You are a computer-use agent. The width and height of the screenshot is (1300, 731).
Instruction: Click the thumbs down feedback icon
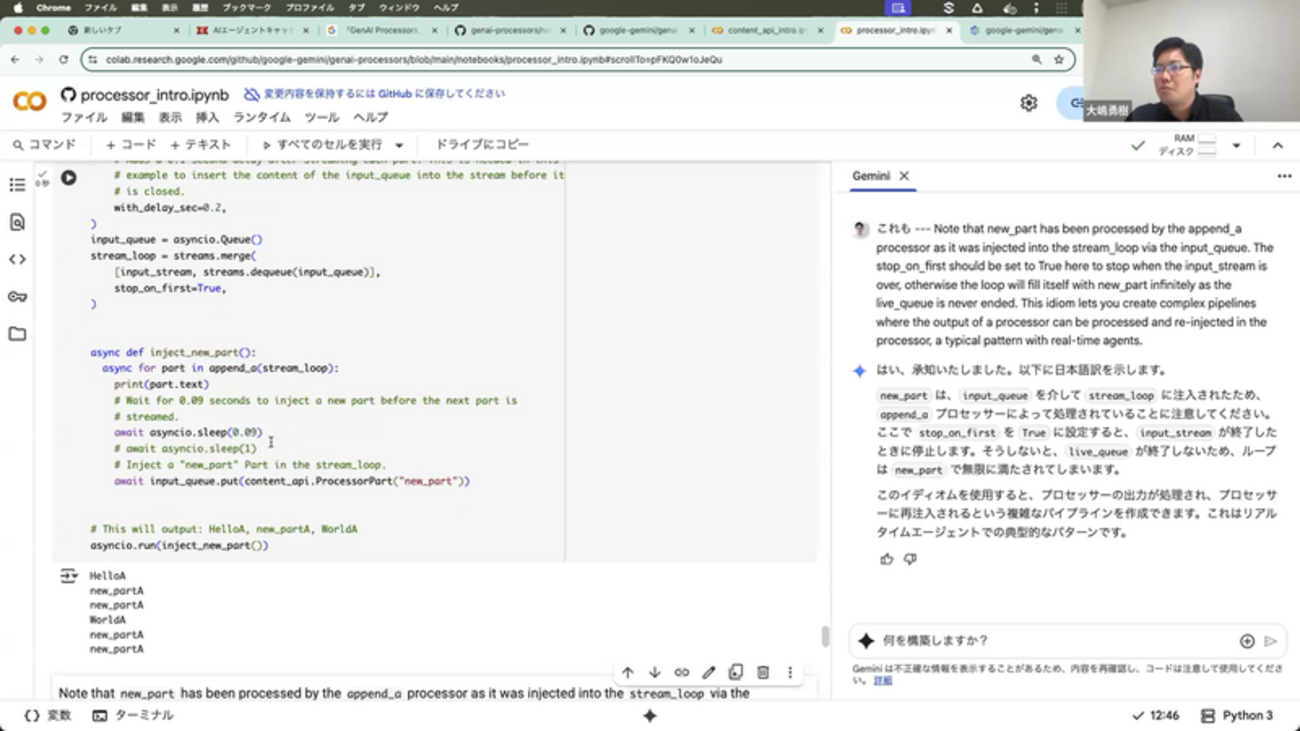tap(910, 560)
